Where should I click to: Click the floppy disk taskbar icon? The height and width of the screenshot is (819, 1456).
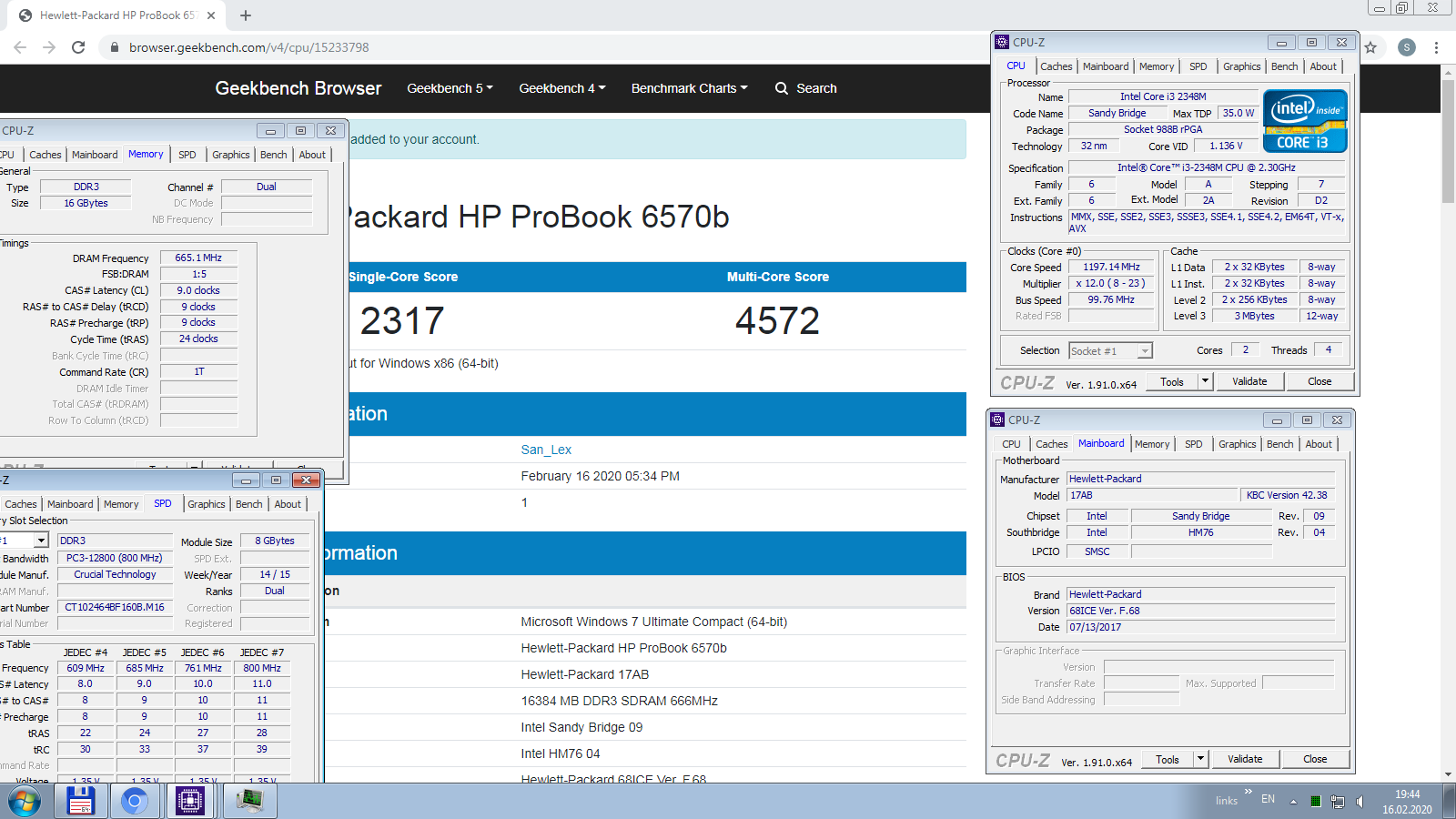click(x=81, y=802)
